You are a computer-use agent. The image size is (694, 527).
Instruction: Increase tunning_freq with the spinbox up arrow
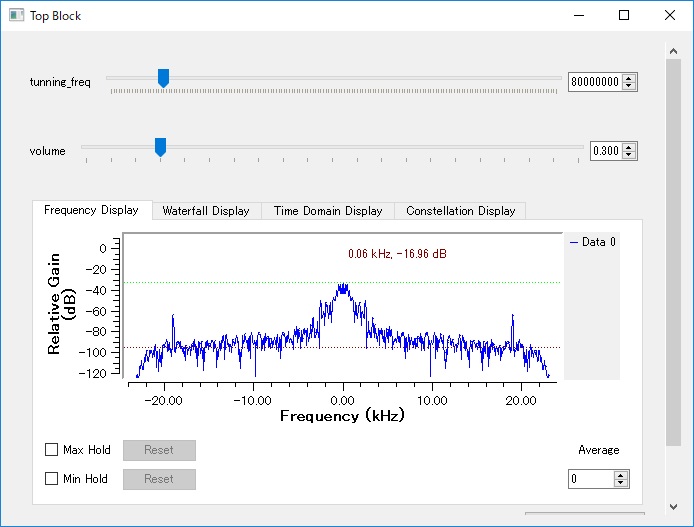click(x=629, y=78)
